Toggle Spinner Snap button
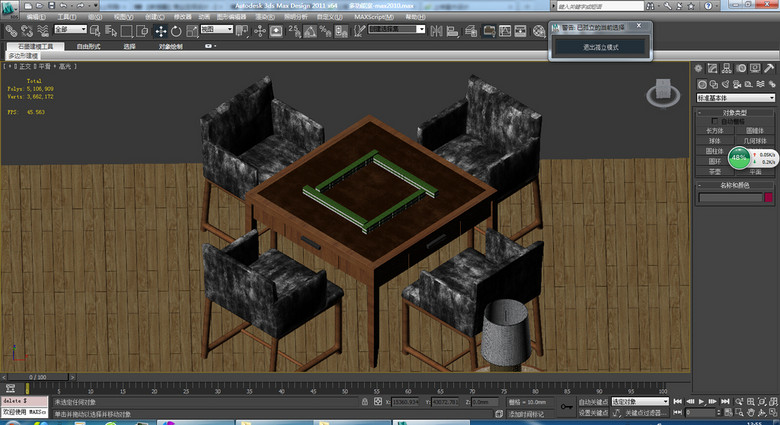The image size is (780, 425). click(x=341, y=31)
